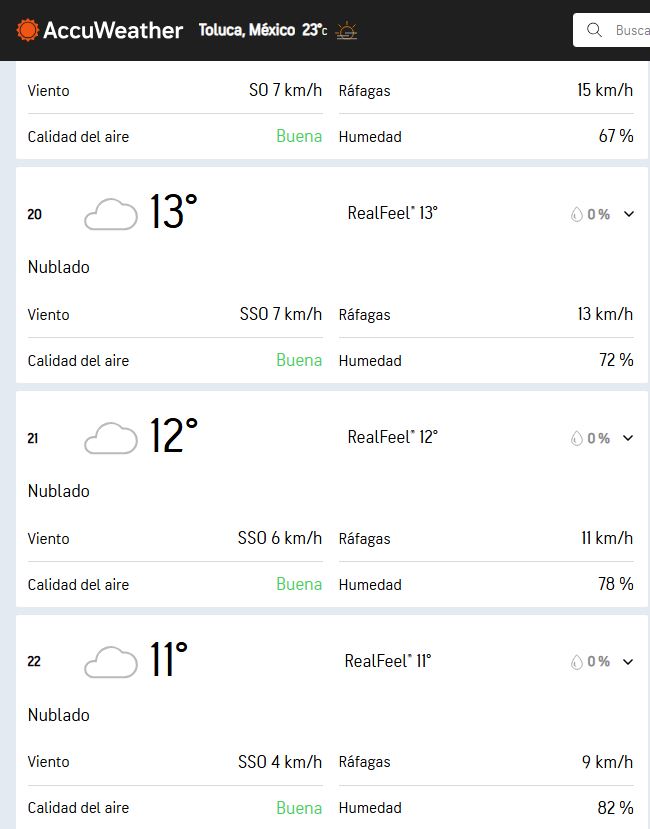The height and width of the screenshot is (829, 650).
Task: Focus the Buscar search field
Action: [612, 30]
